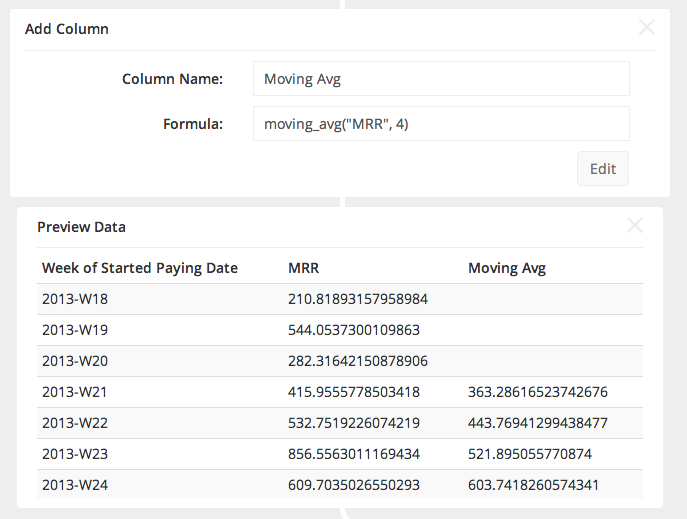Click the Formula label

[192, 124]
